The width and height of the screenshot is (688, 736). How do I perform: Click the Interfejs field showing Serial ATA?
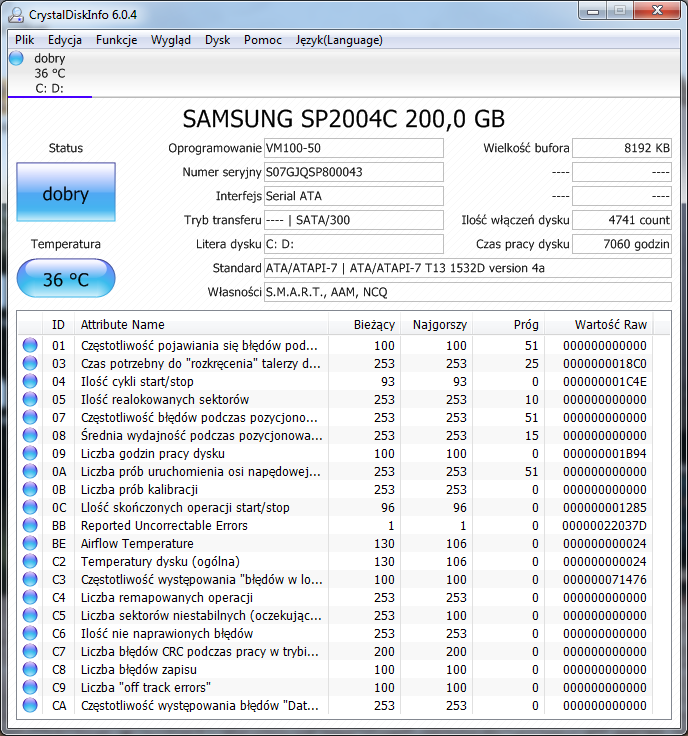(354, 196)
